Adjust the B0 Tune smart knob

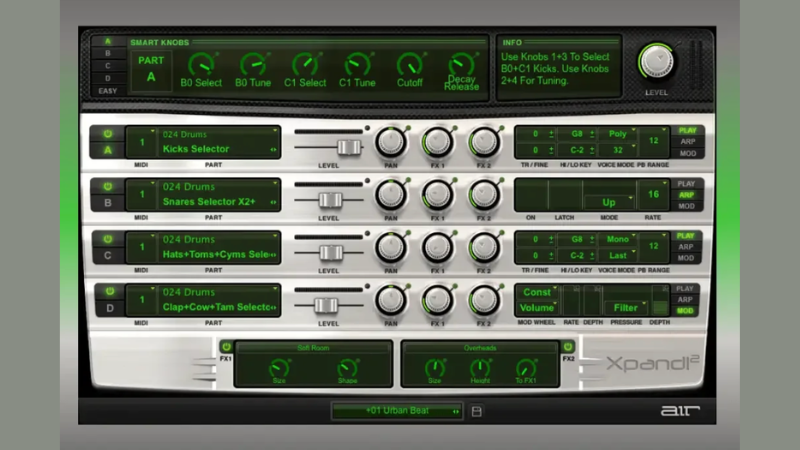(253, 65)
